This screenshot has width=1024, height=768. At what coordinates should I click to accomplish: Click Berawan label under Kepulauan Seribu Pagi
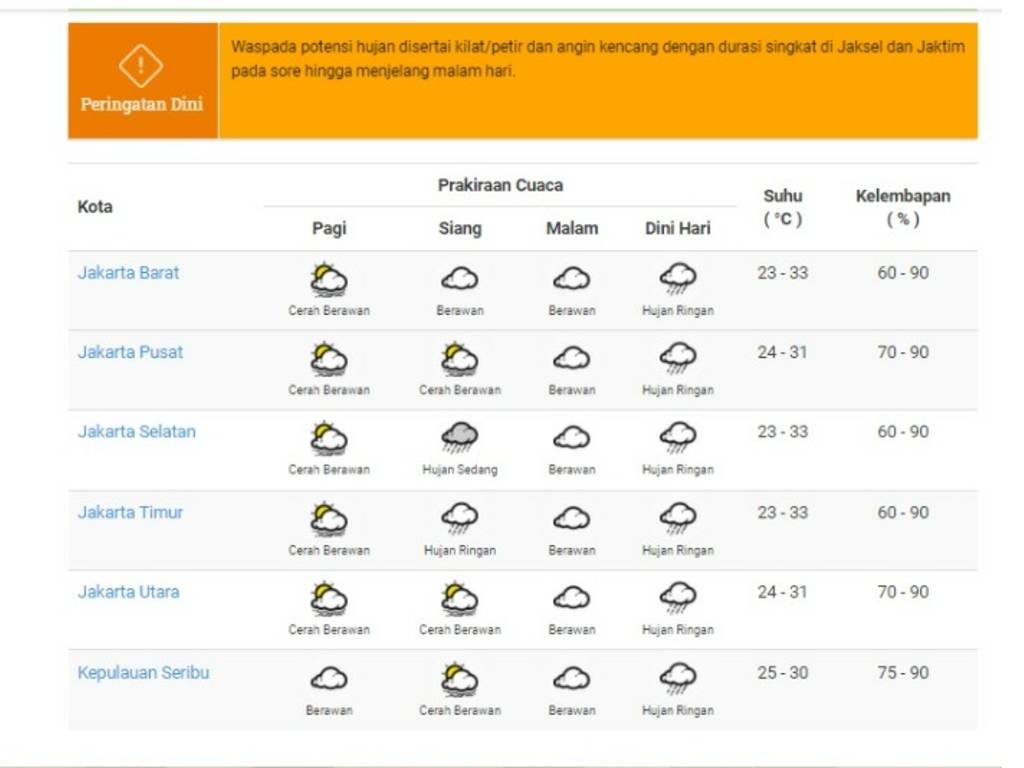coord(328,711)
